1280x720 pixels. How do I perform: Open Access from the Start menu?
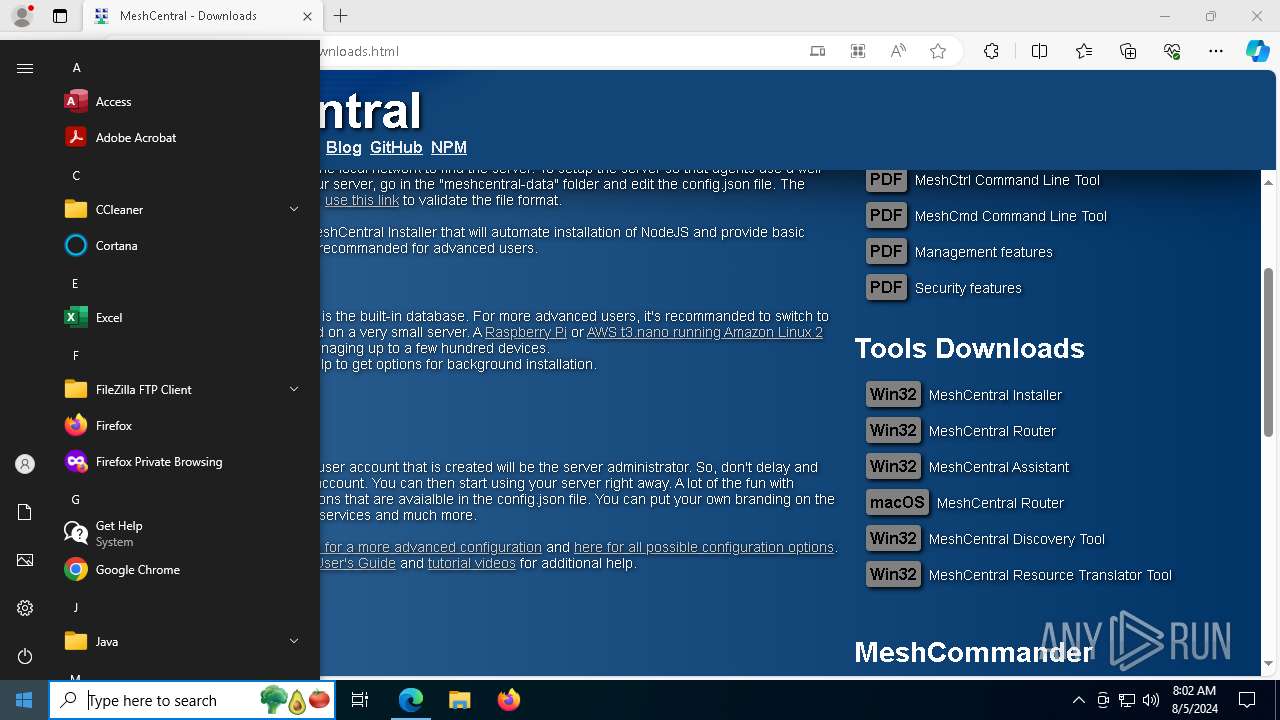183,102
